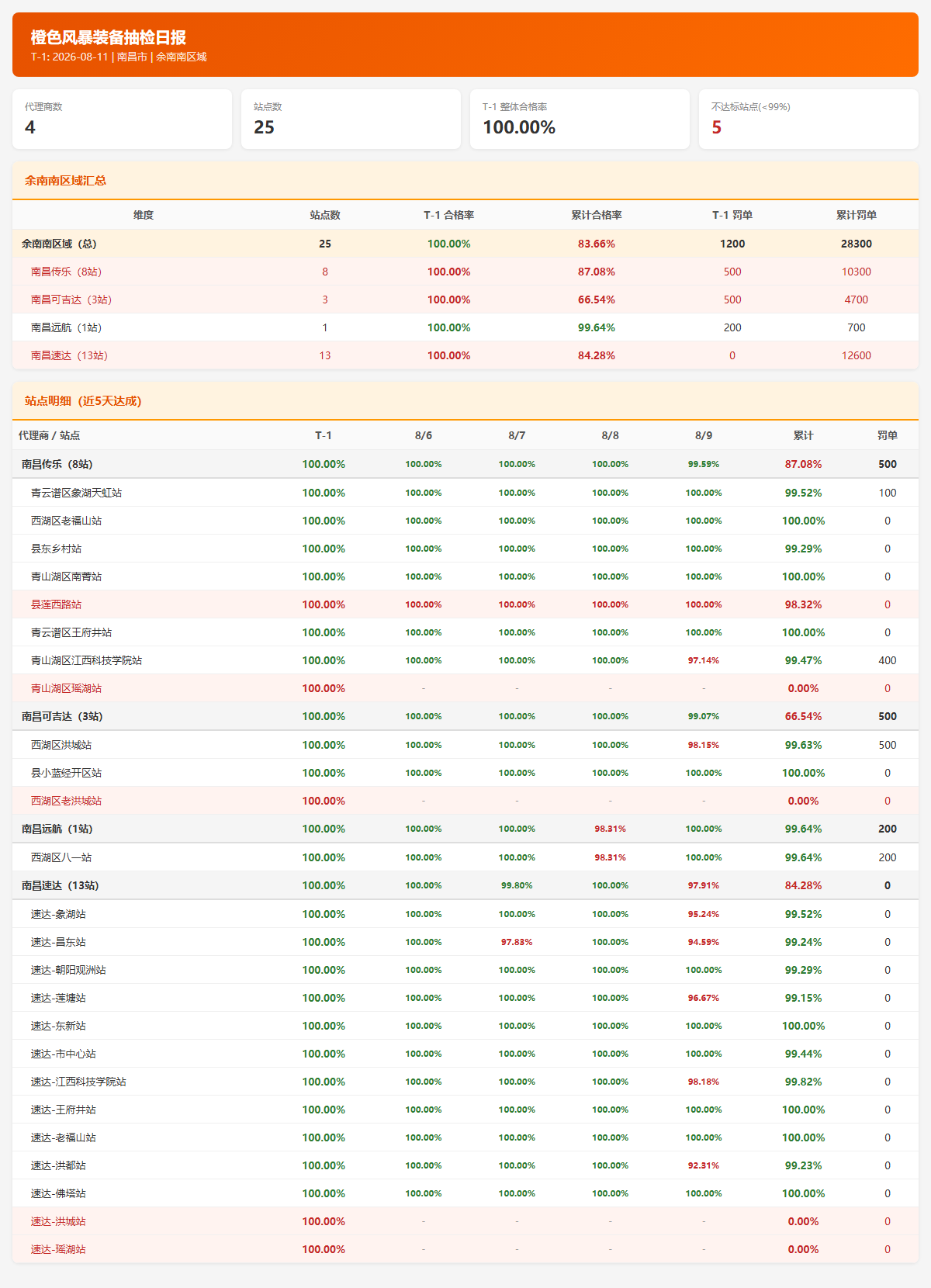931x1288 pixels.
Task: Click the 8/6 column header
Action: click(x=424, y=435)
